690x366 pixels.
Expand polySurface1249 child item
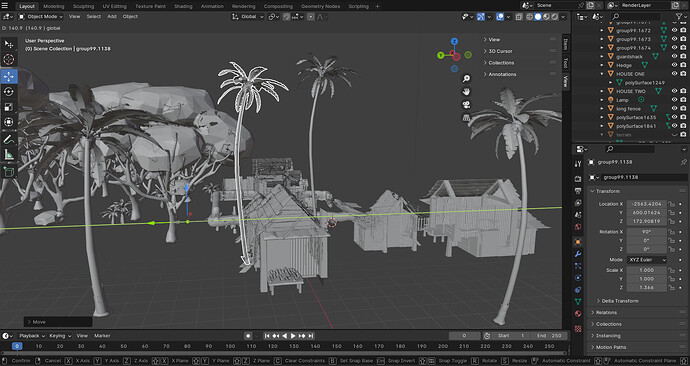(610, 83)
